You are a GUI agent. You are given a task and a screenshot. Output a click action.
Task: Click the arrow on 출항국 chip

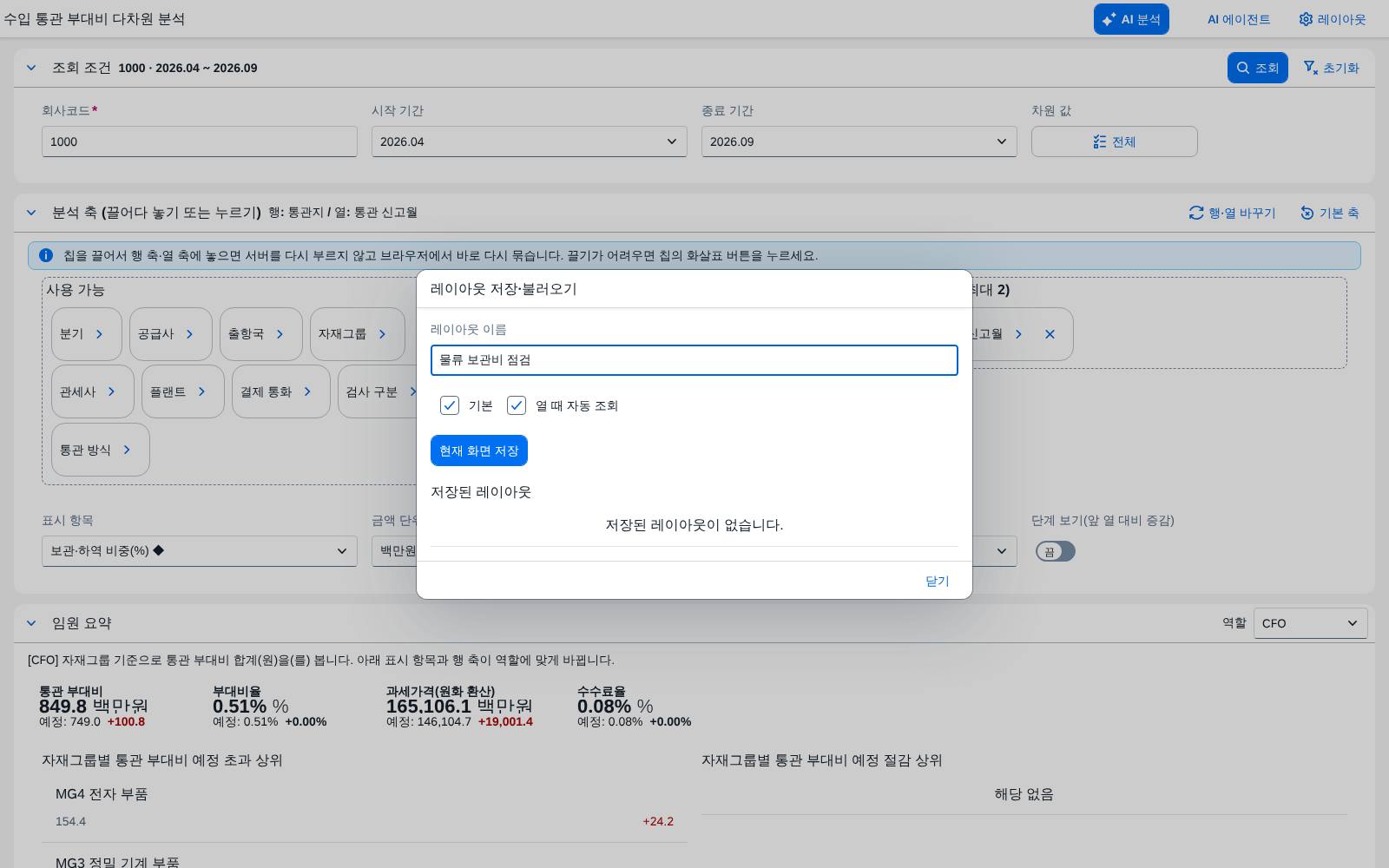coord(280,334)
